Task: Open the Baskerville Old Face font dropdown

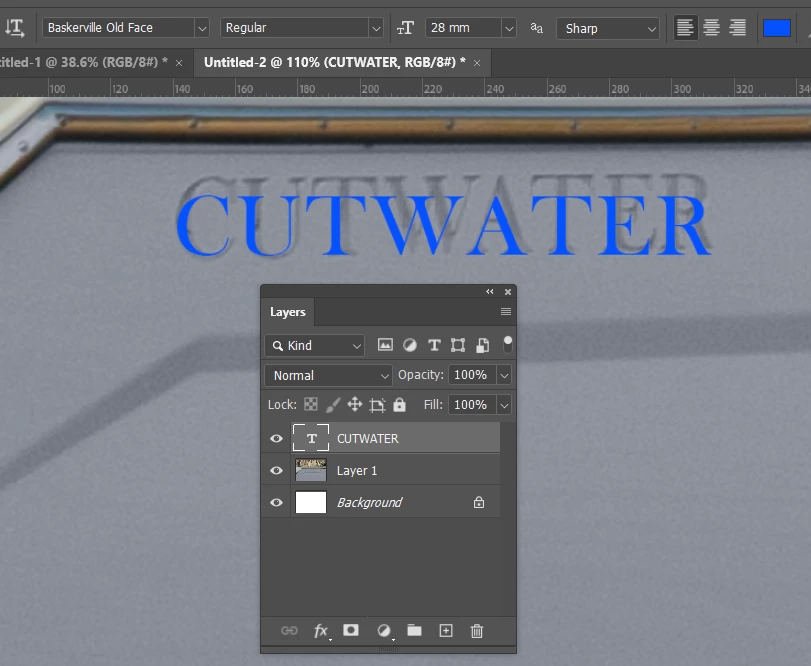Action: (x=202, y=28)
